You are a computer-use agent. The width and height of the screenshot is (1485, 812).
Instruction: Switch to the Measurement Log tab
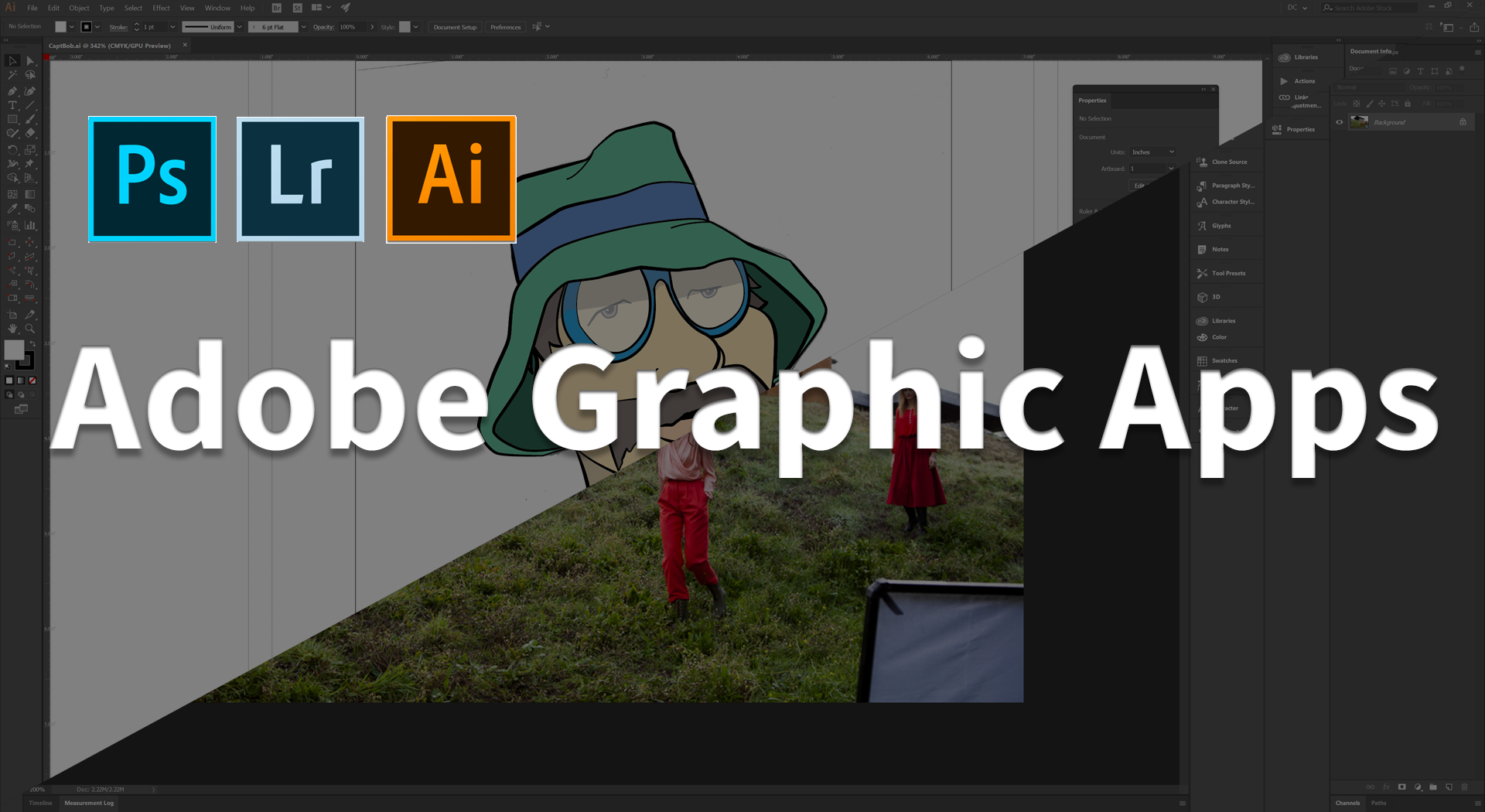coord(89,803)
